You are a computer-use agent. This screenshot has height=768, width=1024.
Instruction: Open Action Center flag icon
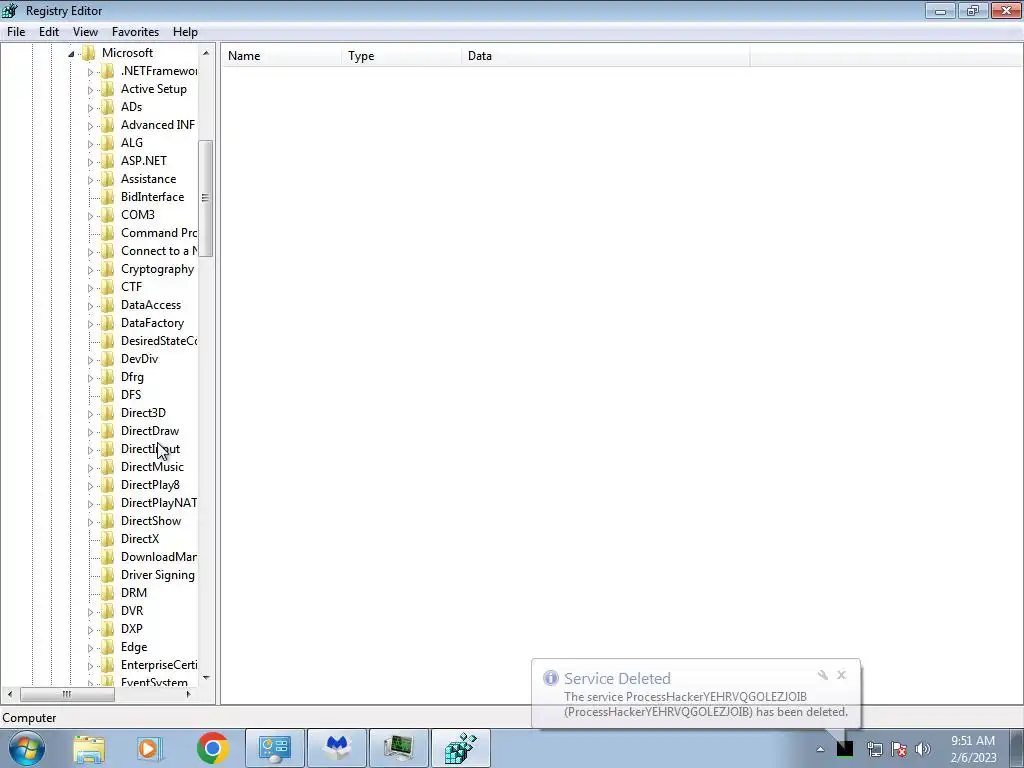(x=899, y=749)
